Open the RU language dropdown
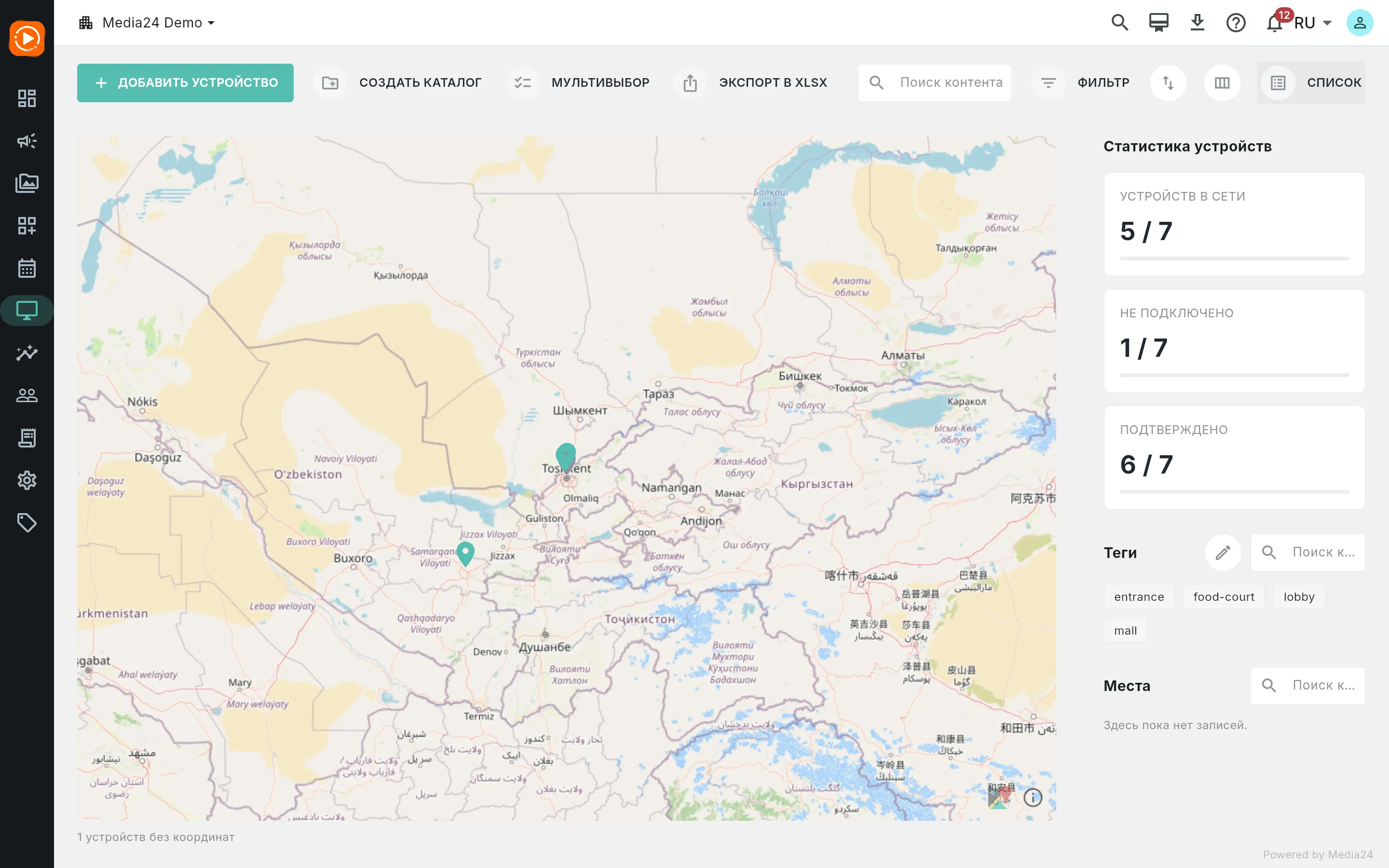Viewport: 1389px width, 868px height. [1313, 23]
